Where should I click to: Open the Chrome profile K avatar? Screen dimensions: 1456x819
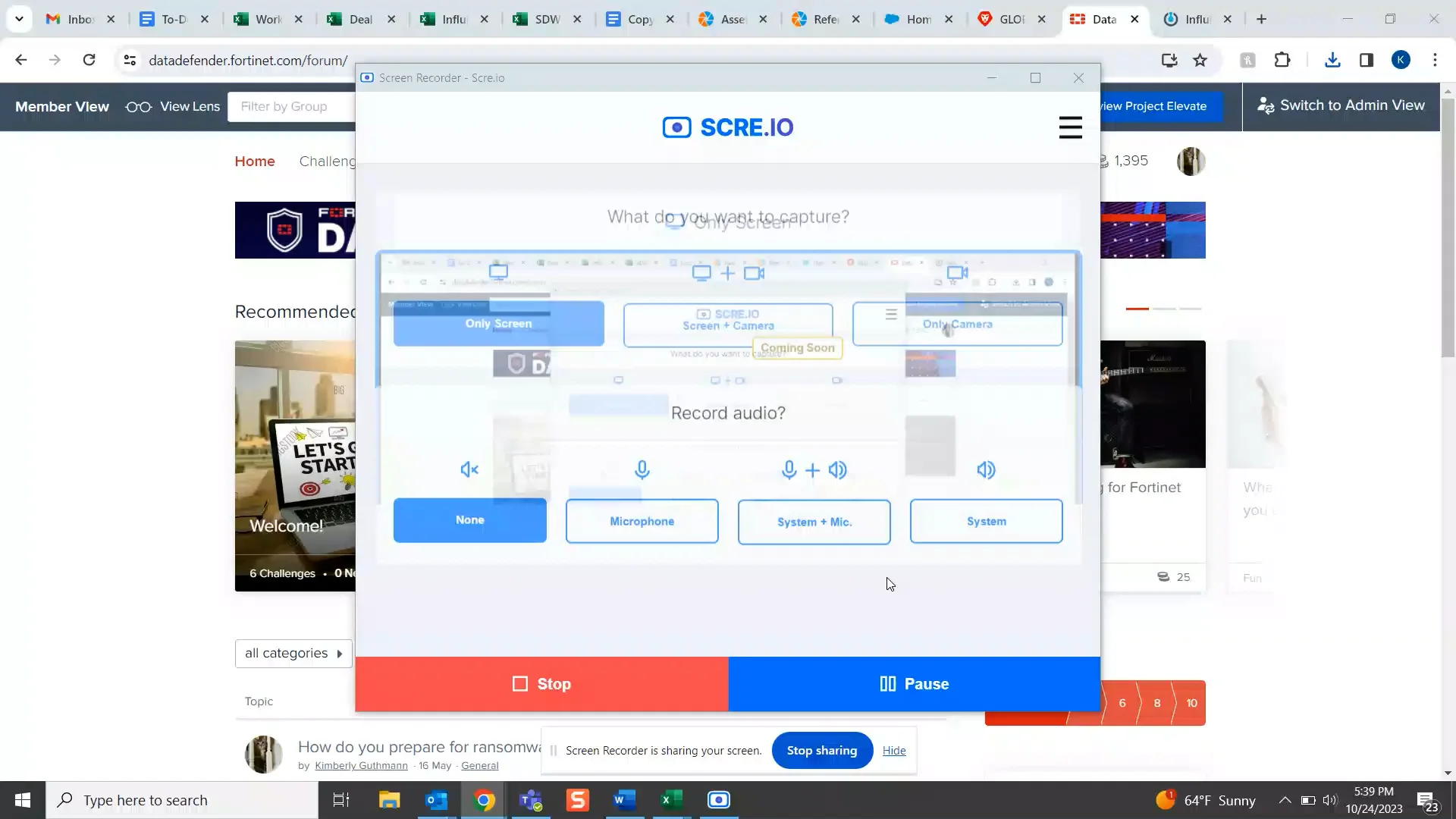click(x=1401, y=60)
